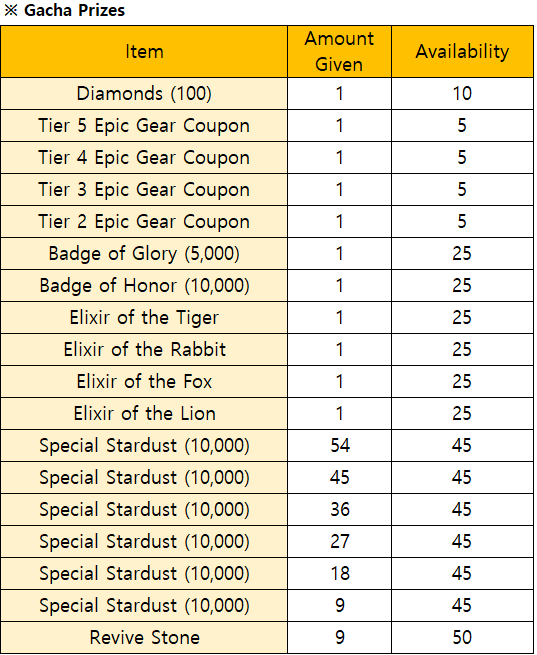
Task: Click the Elixir of the Fox cell
Action: point(144,382)
